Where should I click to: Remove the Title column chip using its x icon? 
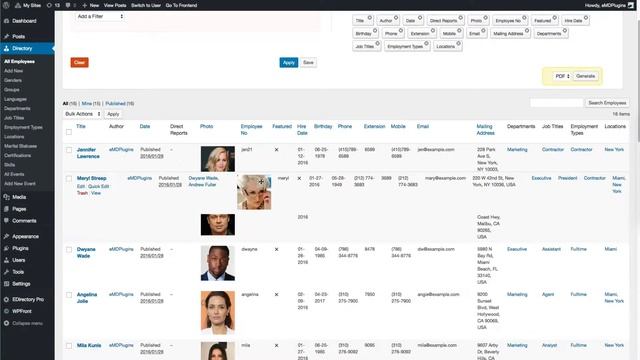click(x=369, y=18)
